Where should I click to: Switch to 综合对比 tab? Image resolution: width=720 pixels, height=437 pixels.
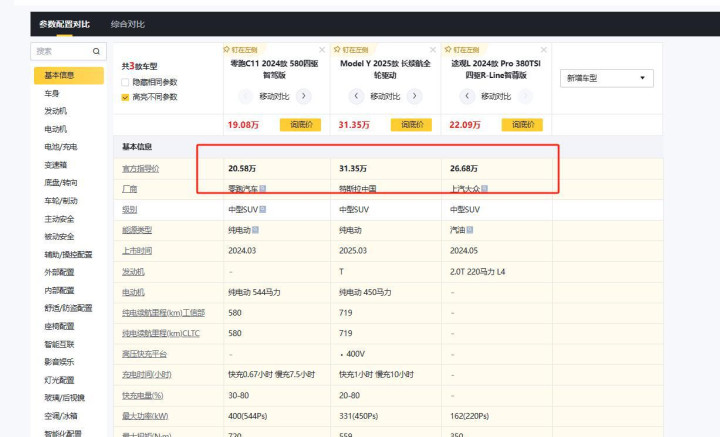point(128,24)
